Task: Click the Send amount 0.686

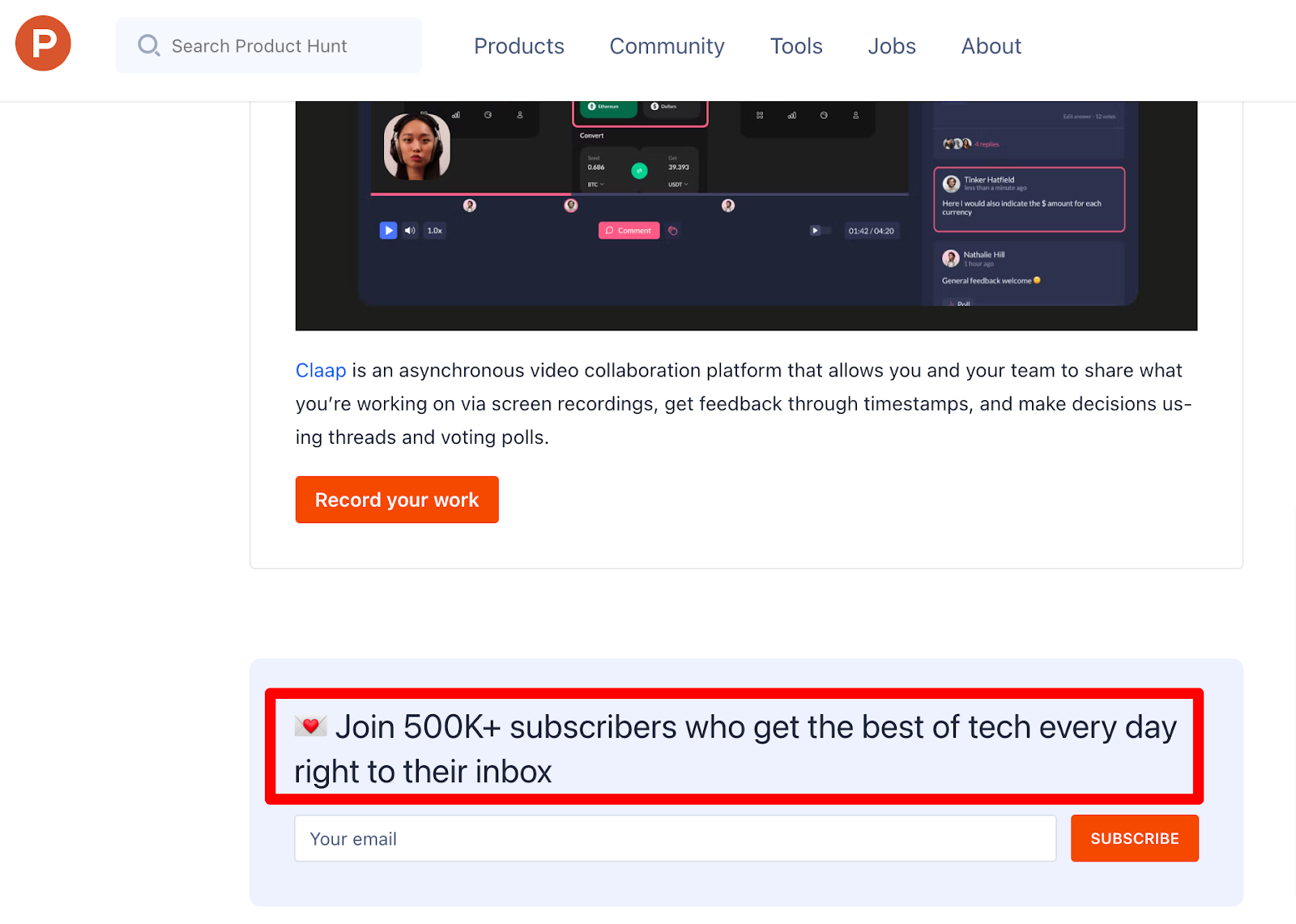Action: coord(596,168)
